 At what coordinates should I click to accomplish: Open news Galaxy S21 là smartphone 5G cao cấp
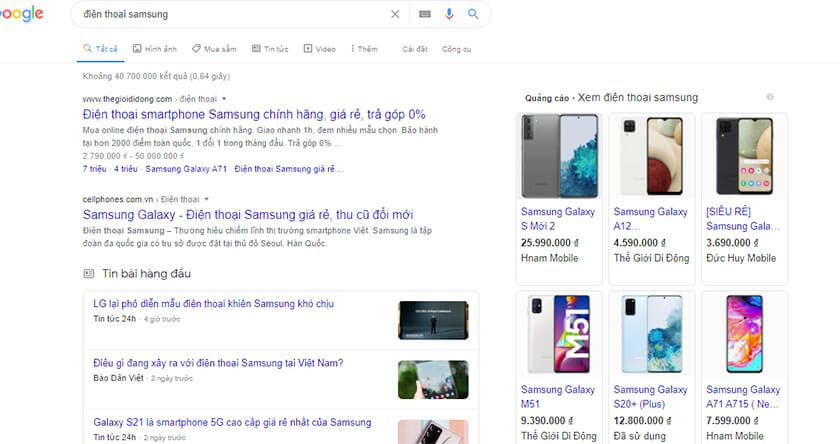(232, 422)
